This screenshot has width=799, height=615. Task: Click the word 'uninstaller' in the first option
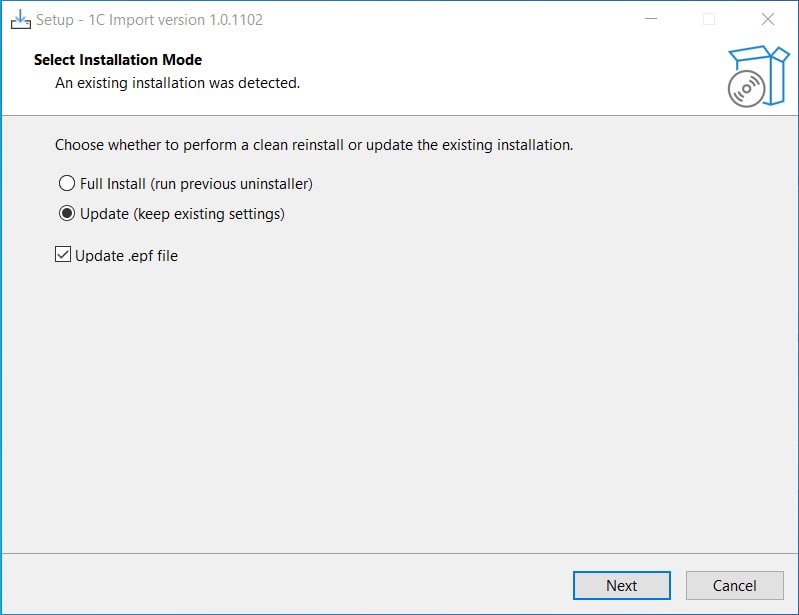pyautogui.click(x=276, y=183)
